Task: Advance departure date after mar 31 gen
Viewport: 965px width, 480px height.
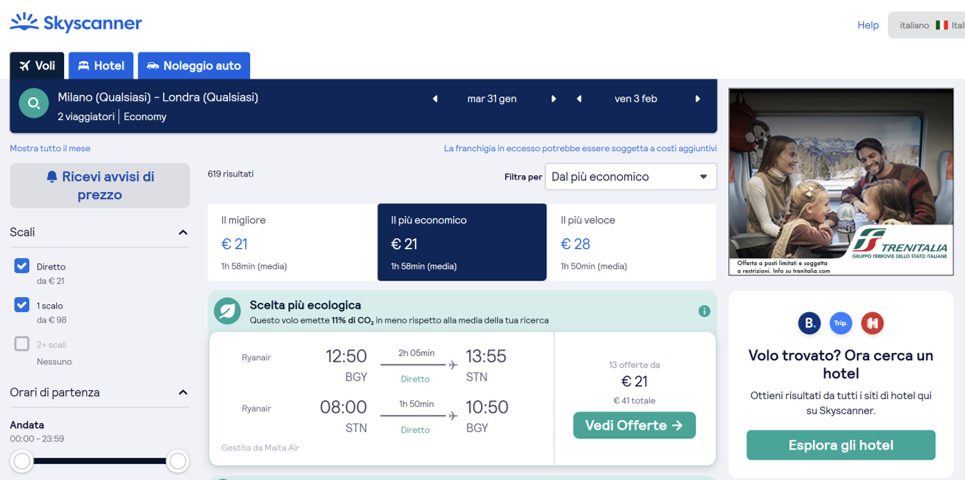Action: click(553, 99)
